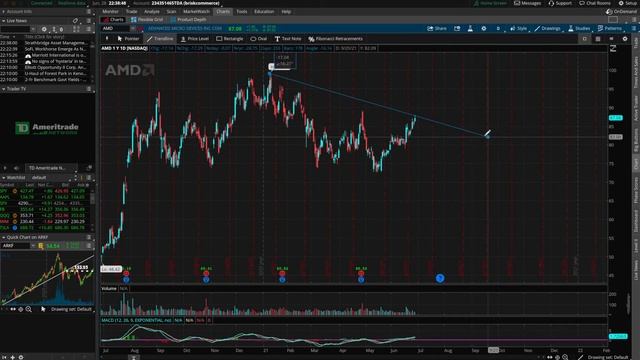Open the Analyze tab
This screenshot has height=360, width=640.
click(152, 11)
